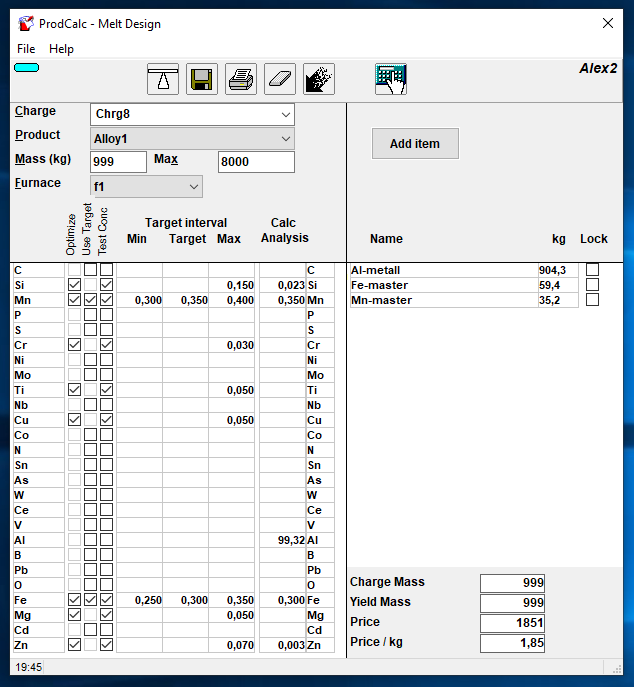Click the ProdCalc app icon in title bar

pos(26,24)
